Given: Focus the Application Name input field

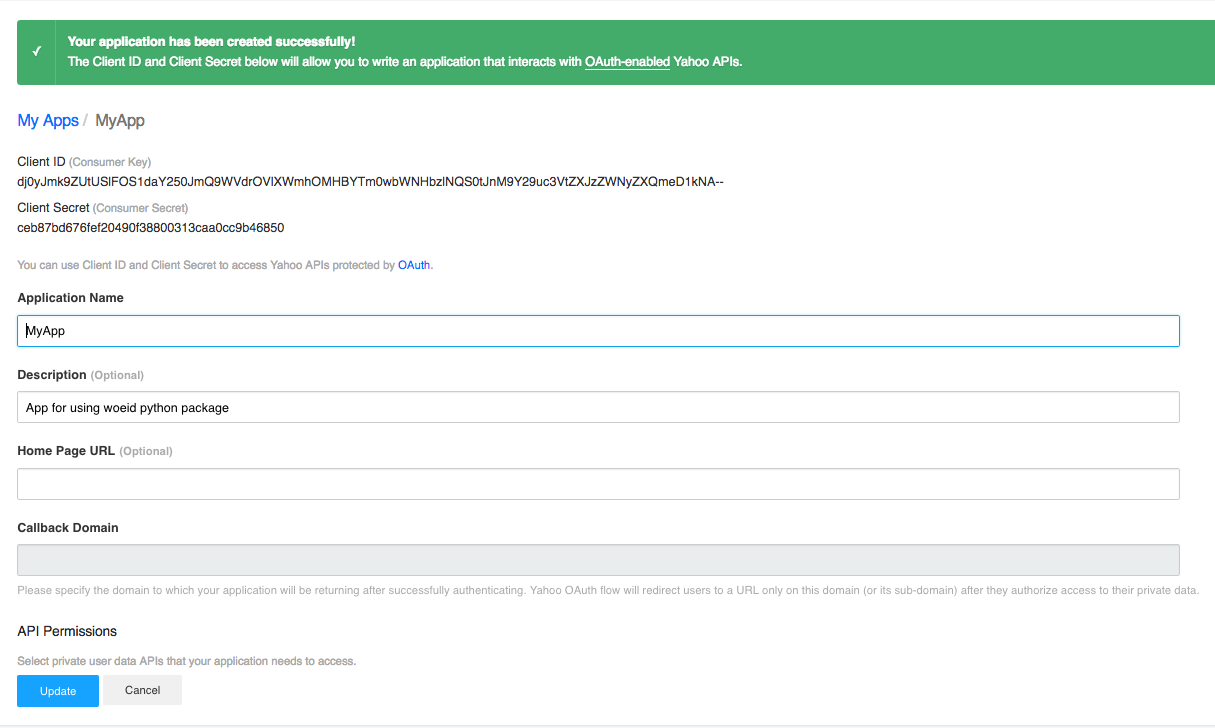Looking at the screenshot, I should coord(598,331).
